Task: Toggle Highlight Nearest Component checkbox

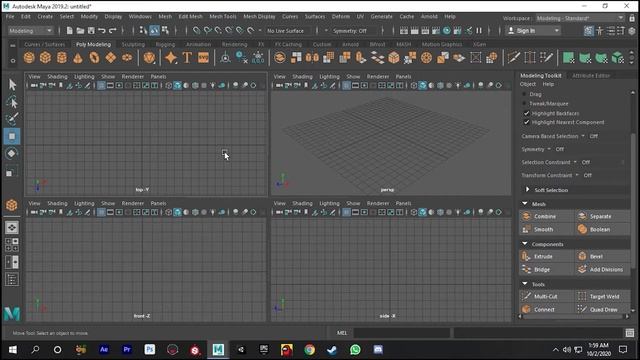Action: pos(527,122)
